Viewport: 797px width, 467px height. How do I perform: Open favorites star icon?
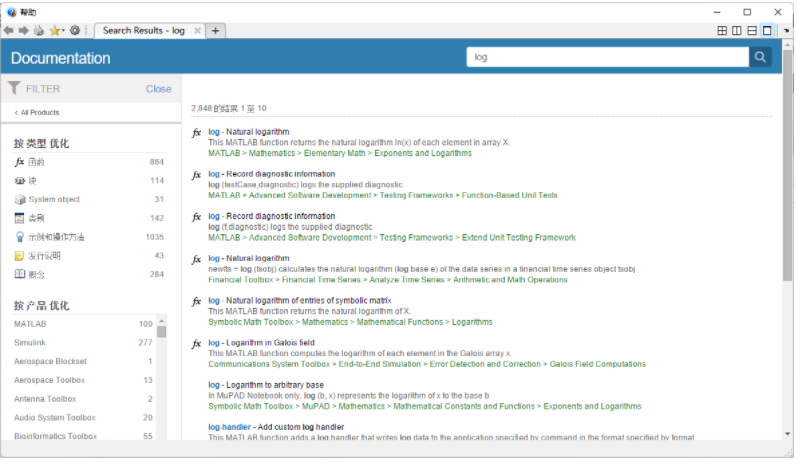pyautogui.click(x=54, y=30)
